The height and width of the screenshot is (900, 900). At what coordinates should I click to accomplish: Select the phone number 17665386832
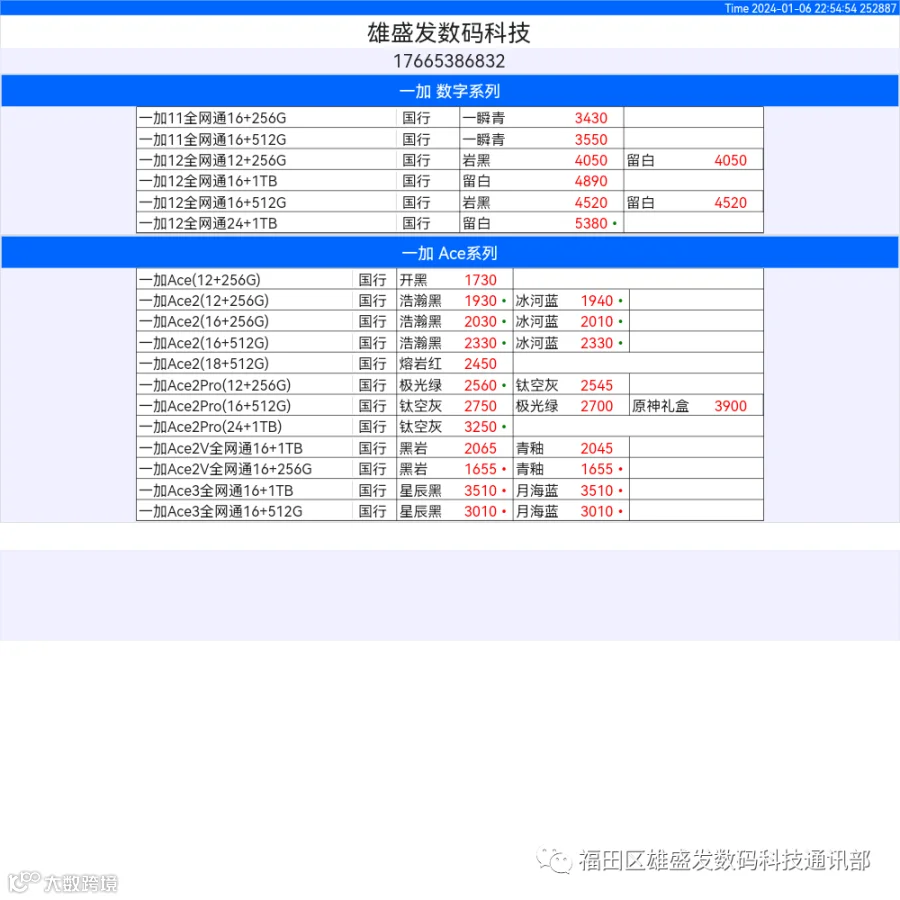(x=449, y=61)
